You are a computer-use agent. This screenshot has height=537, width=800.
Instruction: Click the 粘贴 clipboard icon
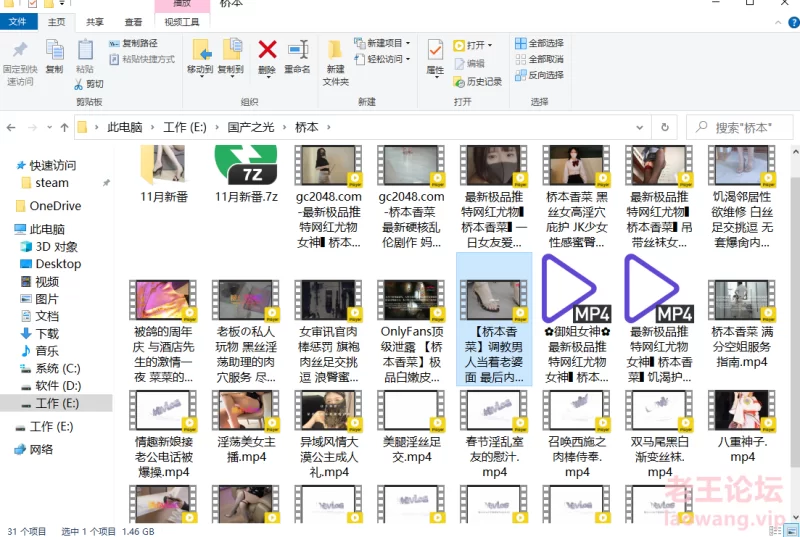[85, 50]
